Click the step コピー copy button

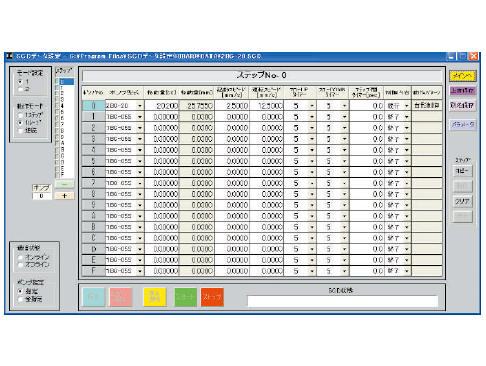(462, 171)
